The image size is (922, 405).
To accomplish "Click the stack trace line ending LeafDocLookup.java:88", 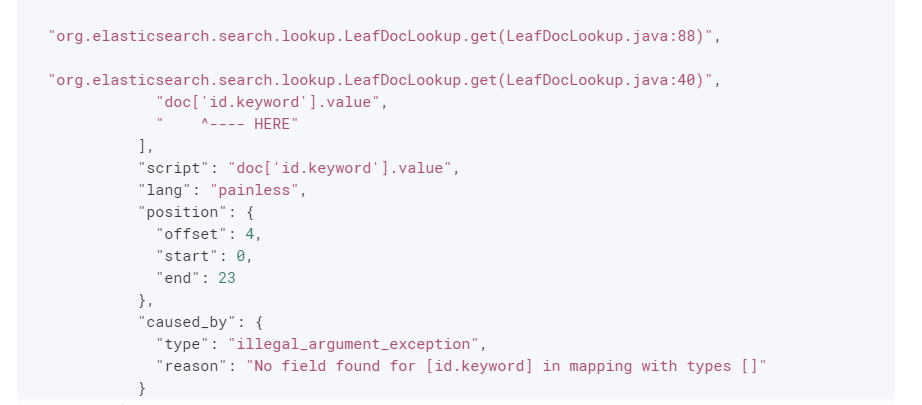I will 384,37.
